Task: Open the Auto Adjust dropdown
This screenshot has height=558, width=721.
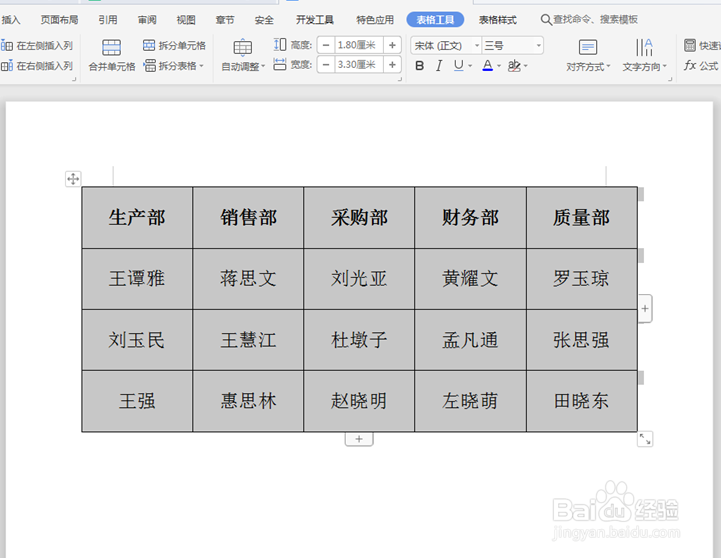Action: (243, 67)
